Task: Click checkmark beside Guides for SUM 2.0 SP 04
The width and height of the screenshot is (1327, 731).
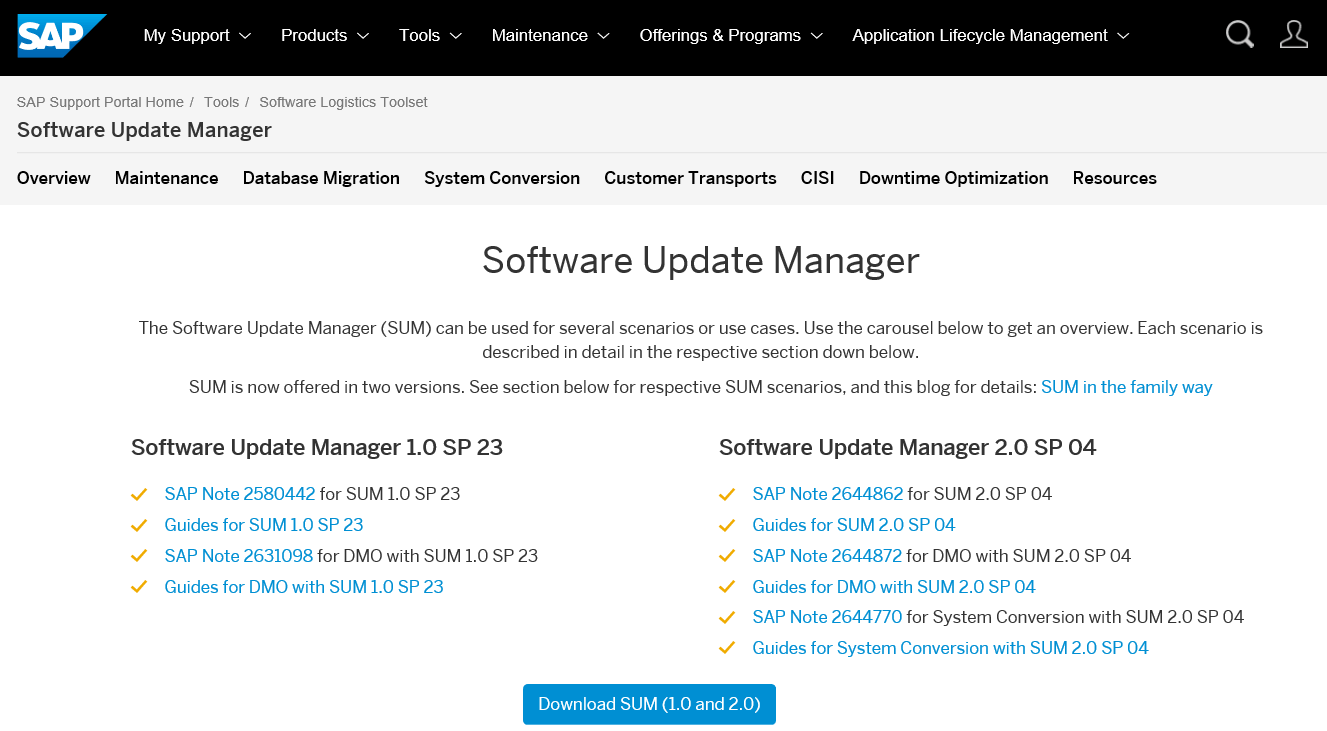Action: click(727, 525)
